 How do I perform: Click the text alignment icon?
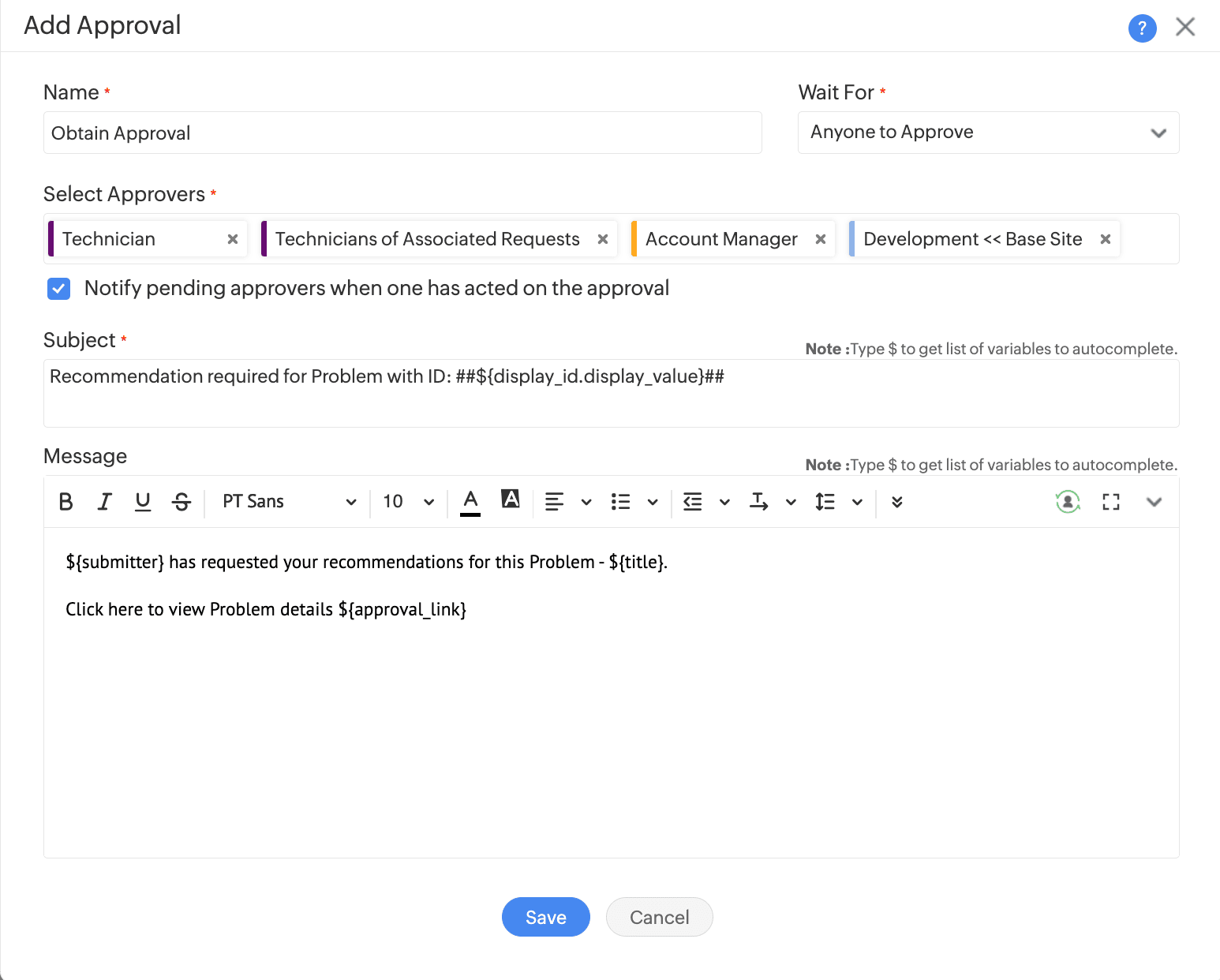[555, 502]
